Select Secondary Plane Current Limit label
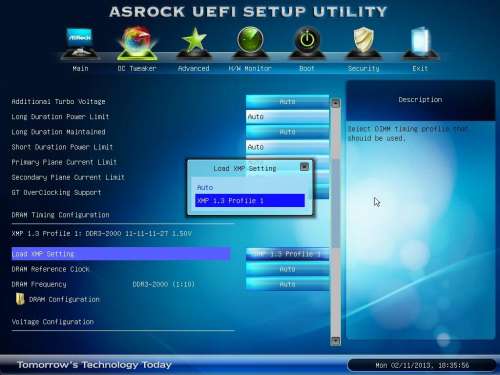 (x=68, y=177)
